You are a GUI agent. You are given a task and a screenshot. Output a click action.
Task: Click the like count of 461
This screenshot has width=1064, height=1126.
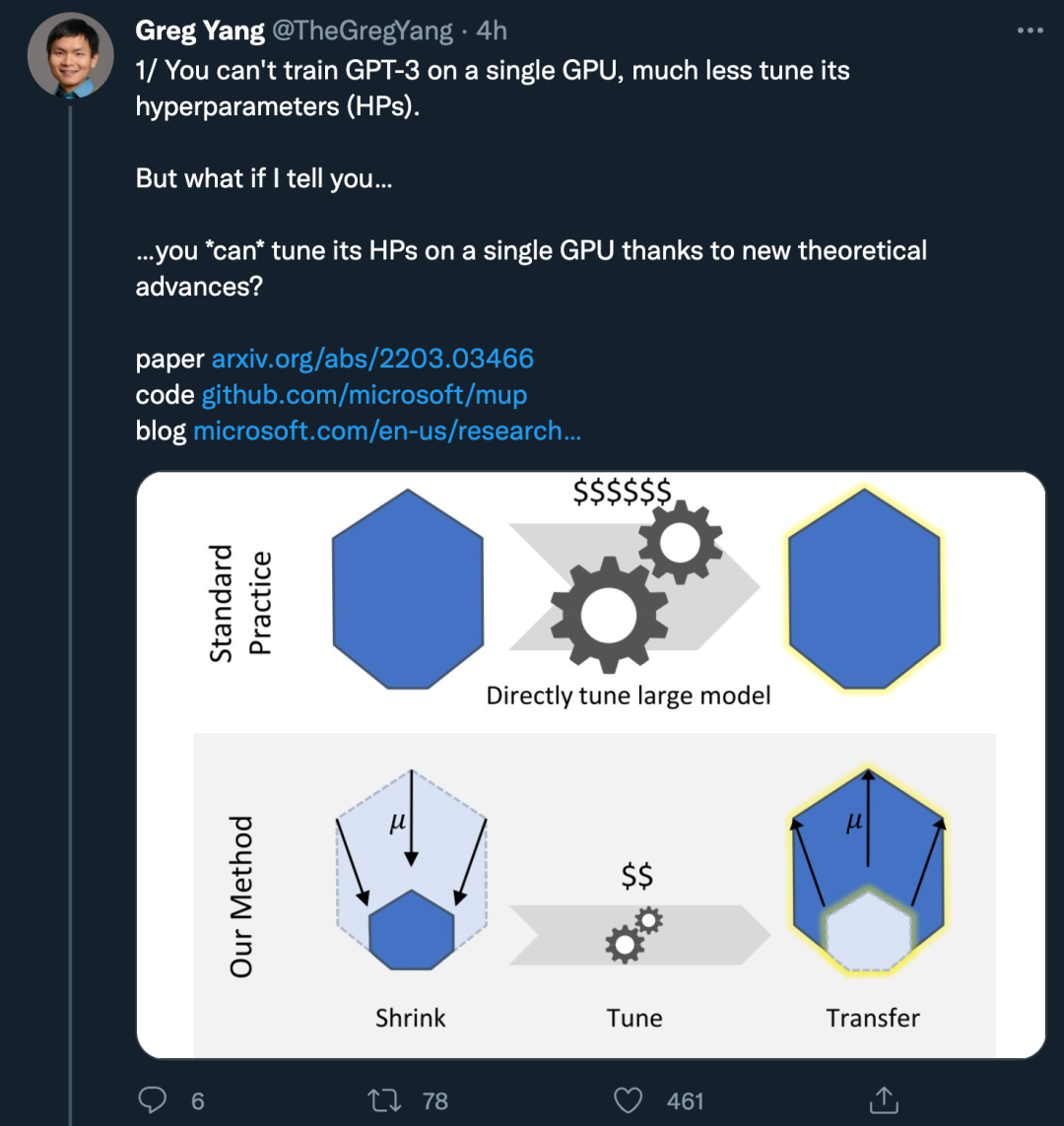[685, 1100]
